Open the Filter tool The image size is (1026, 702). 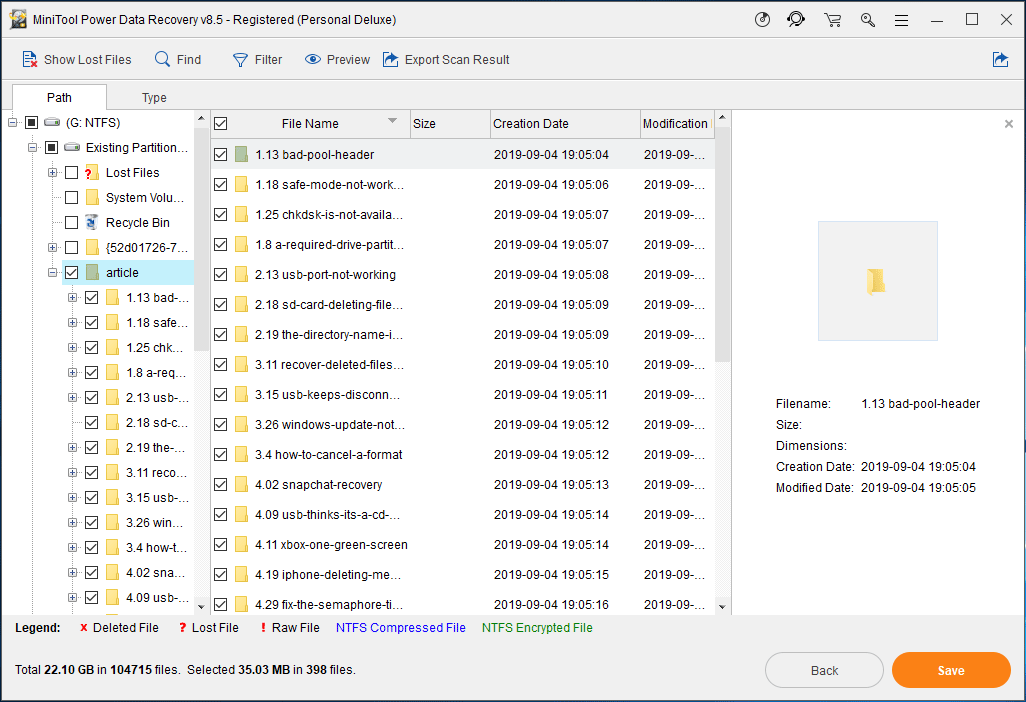[257, 60]
